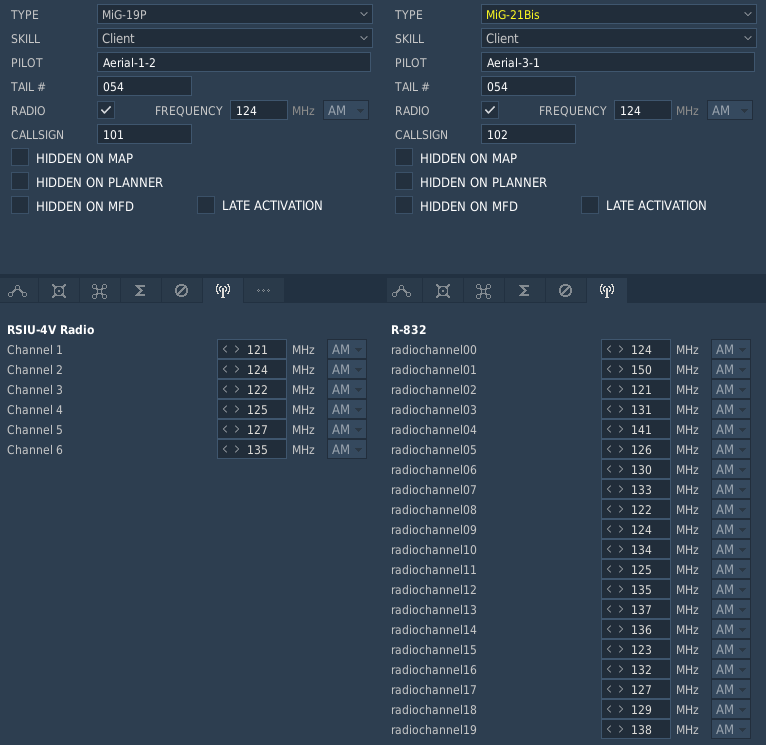The image size is (766, 745).
Task: Open SKILL dropdown for MiG-19P unit
Action: [234, 38]
